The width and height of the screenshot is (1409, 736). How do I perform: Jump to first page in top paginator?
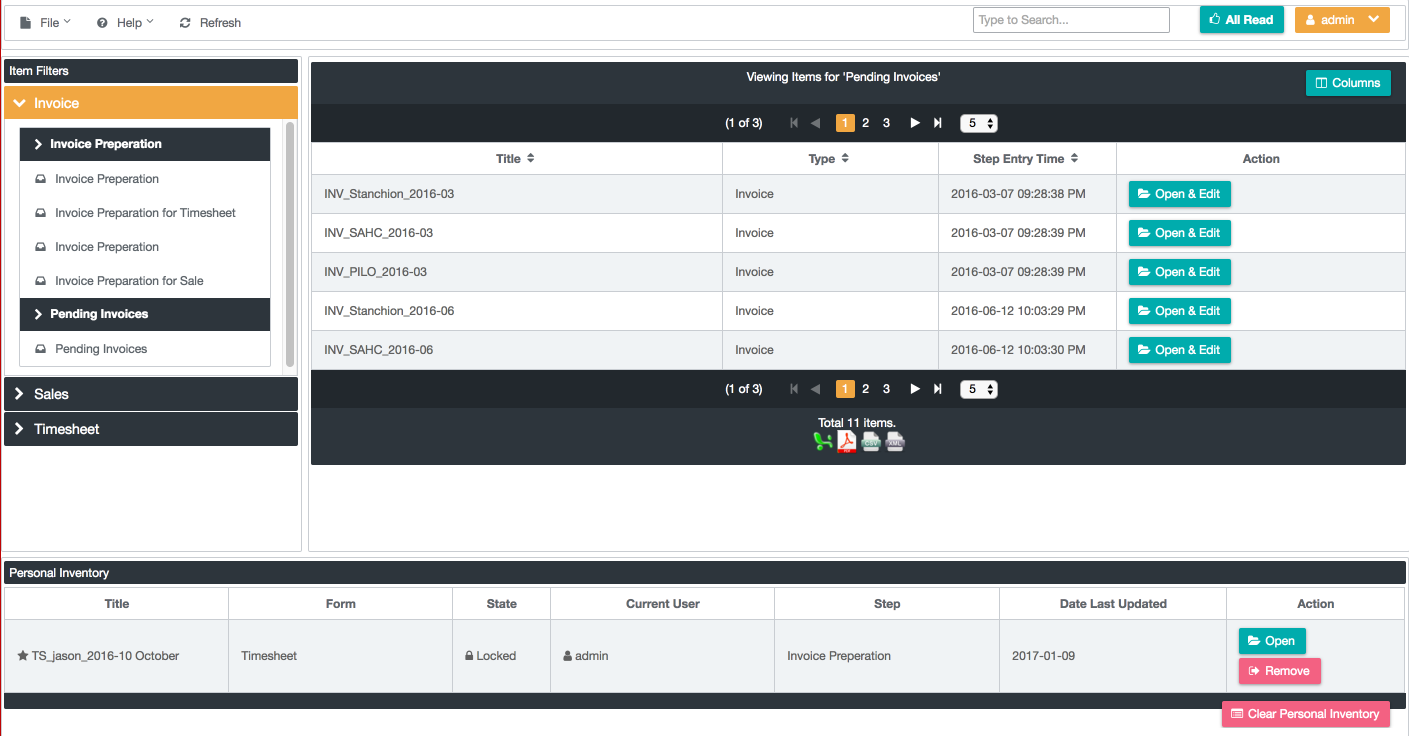[794, 123]
